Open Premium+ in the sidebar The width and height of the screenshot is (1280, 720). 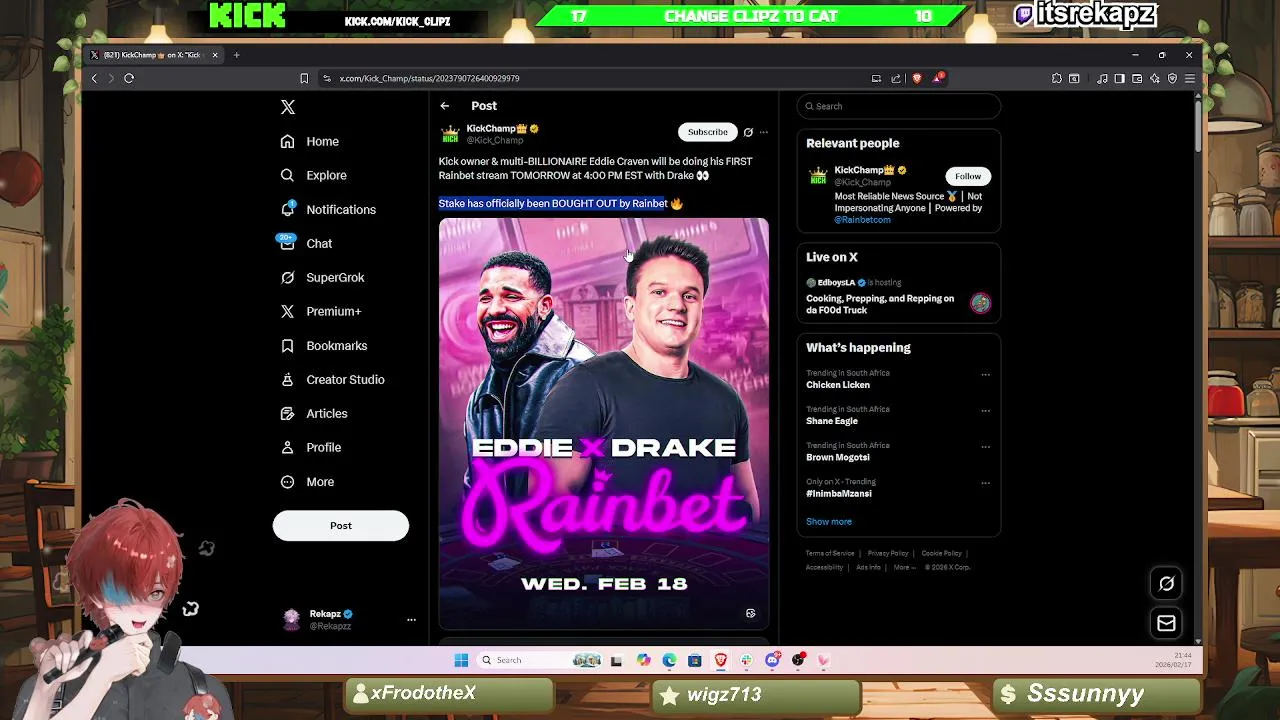(320, 311)
